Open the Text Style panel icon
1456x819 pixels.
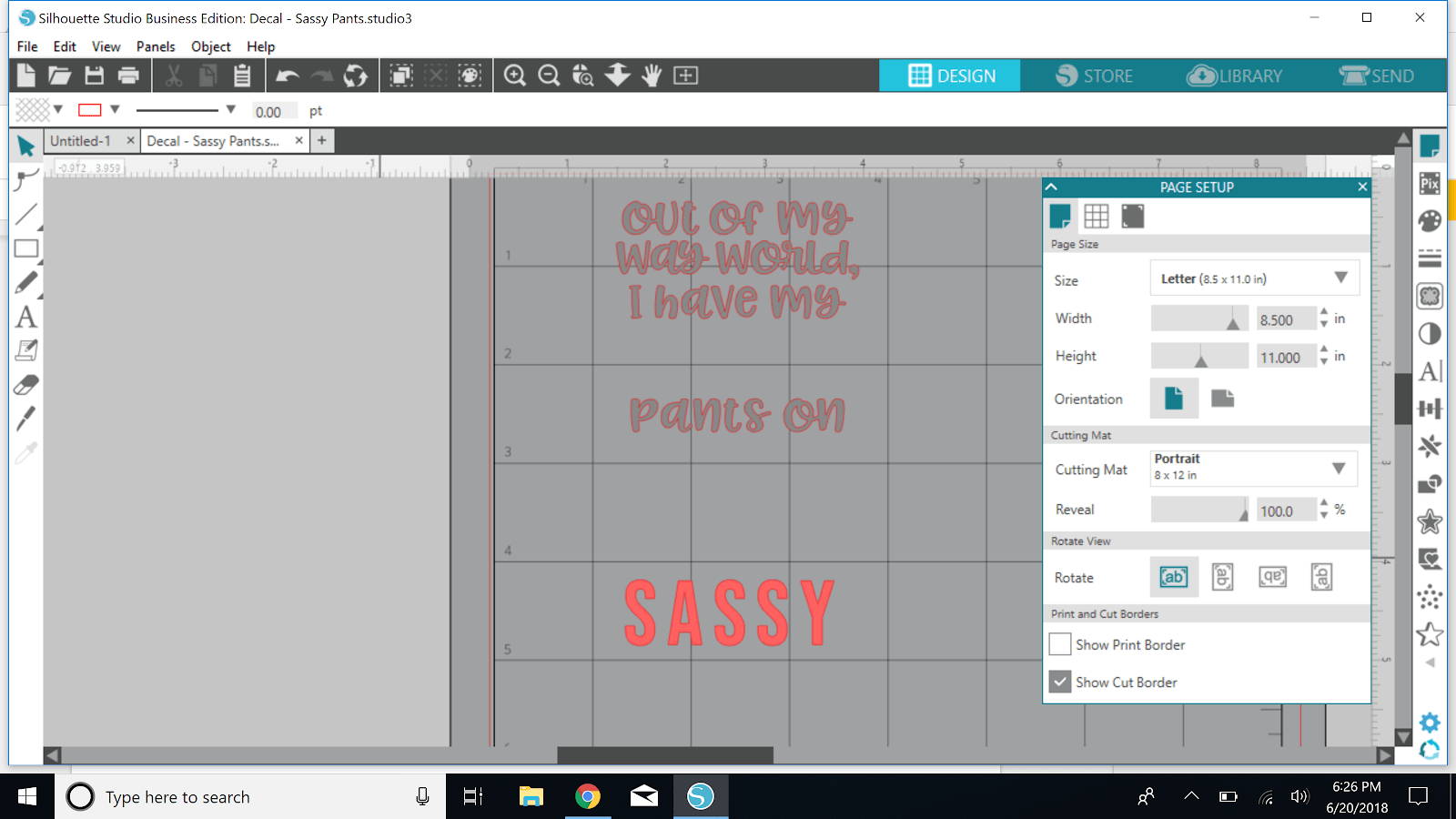(1430, 371)
